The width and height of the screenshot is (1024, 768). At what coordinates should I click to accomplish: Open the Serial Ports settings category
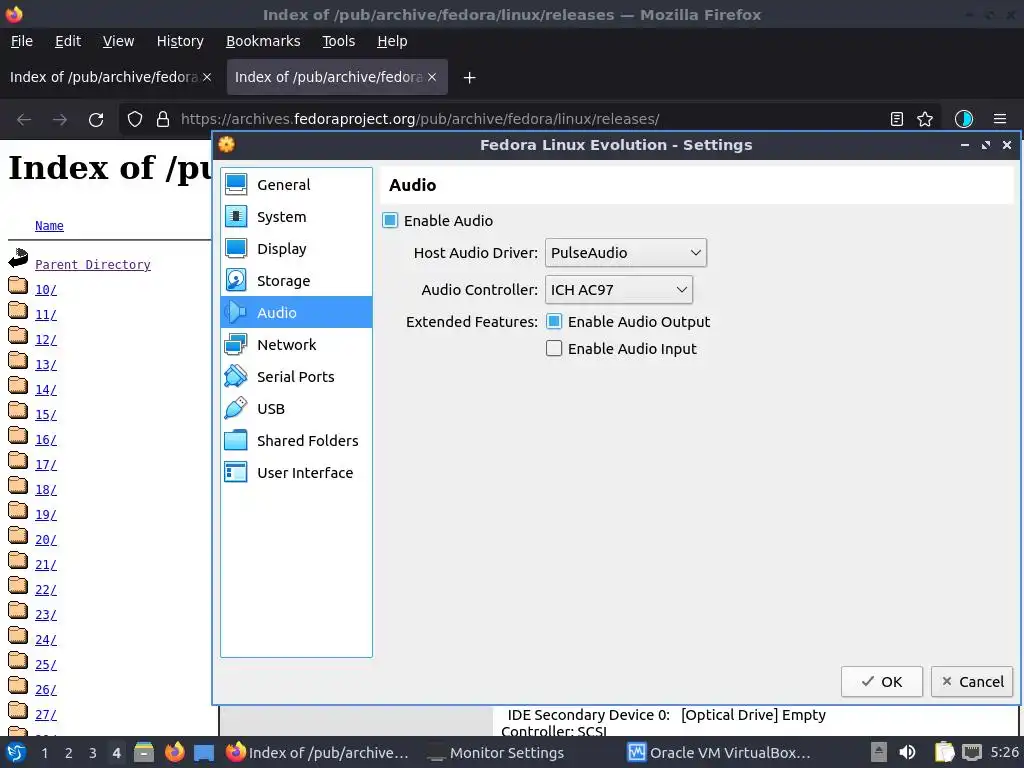(x=296, y=377)
